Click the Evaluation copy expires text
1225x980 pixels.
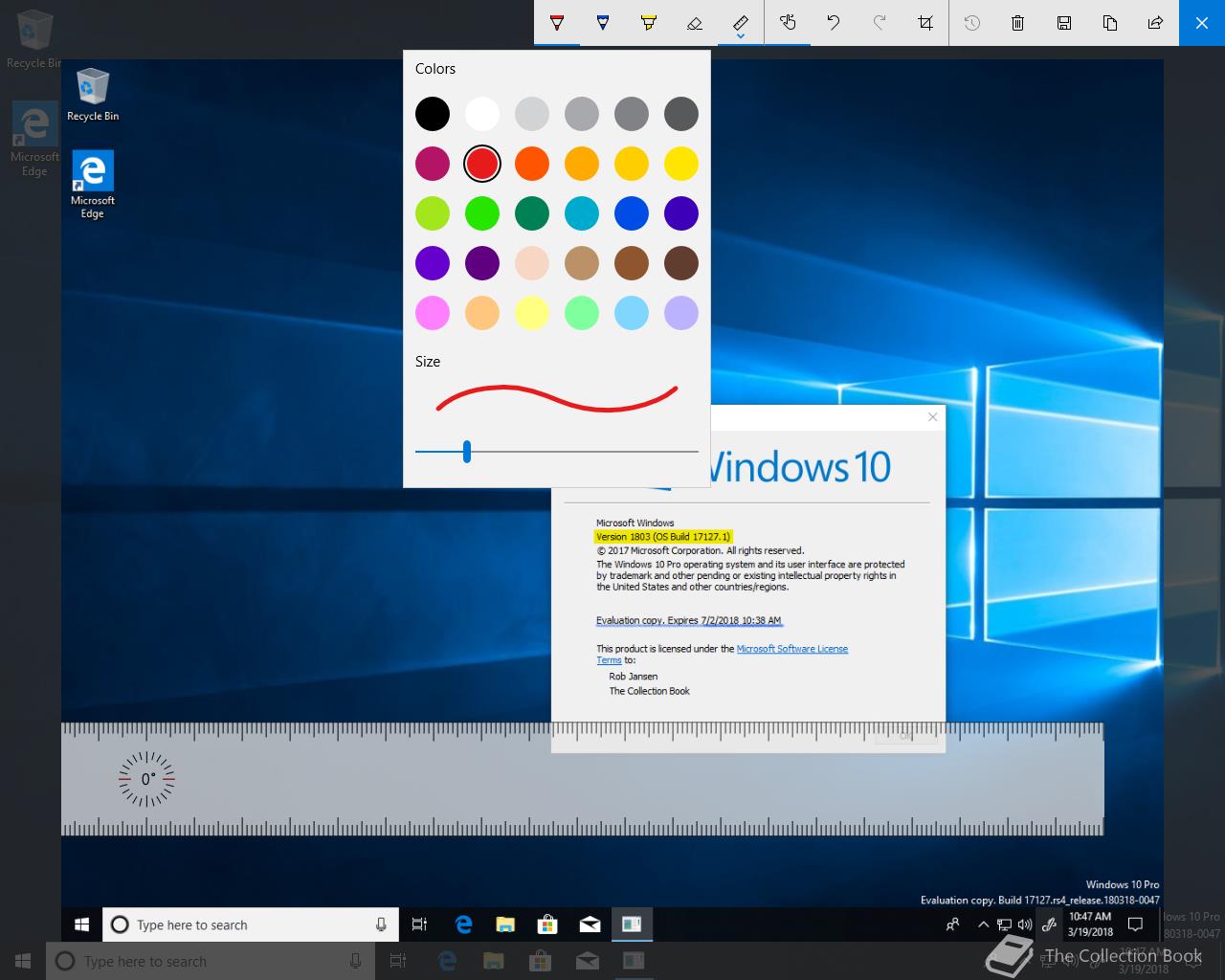click(x=689, y=620)
